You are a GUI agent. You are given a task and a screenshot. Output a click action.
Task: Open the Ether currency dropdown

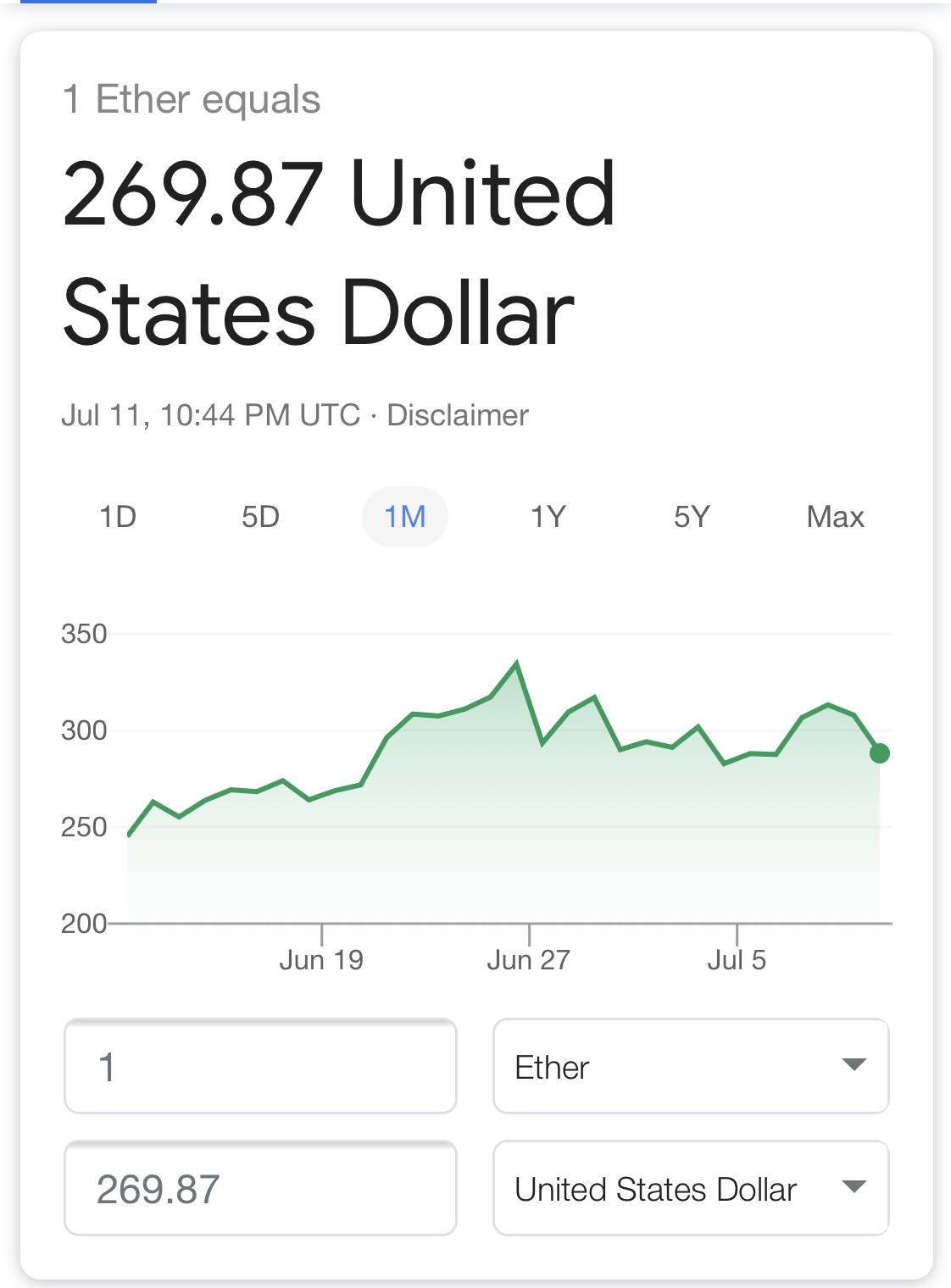point(691,1066)
